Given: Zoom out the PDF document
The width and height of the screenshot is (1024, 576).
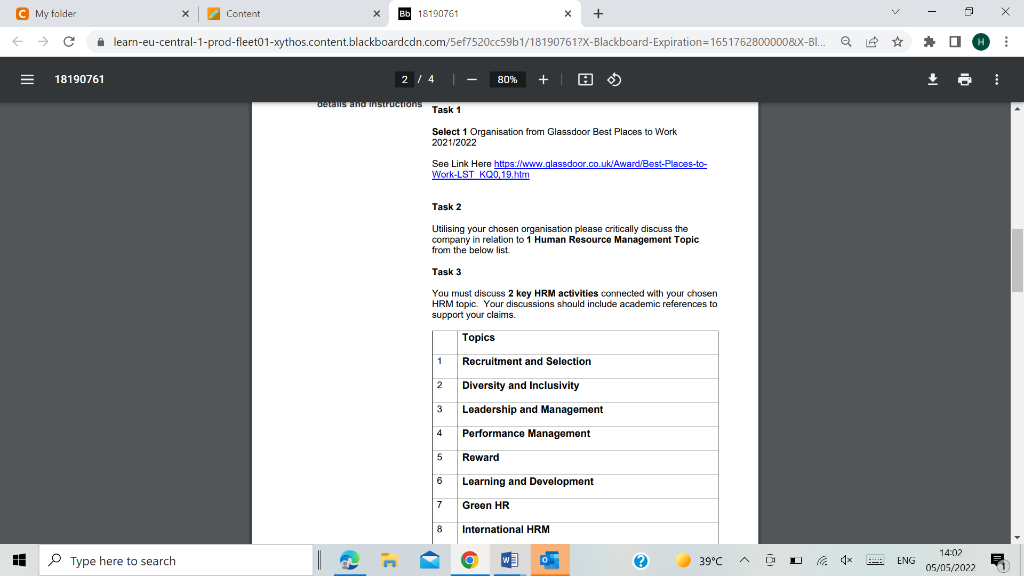Looking at the screenshot, I should pos(472,79).
